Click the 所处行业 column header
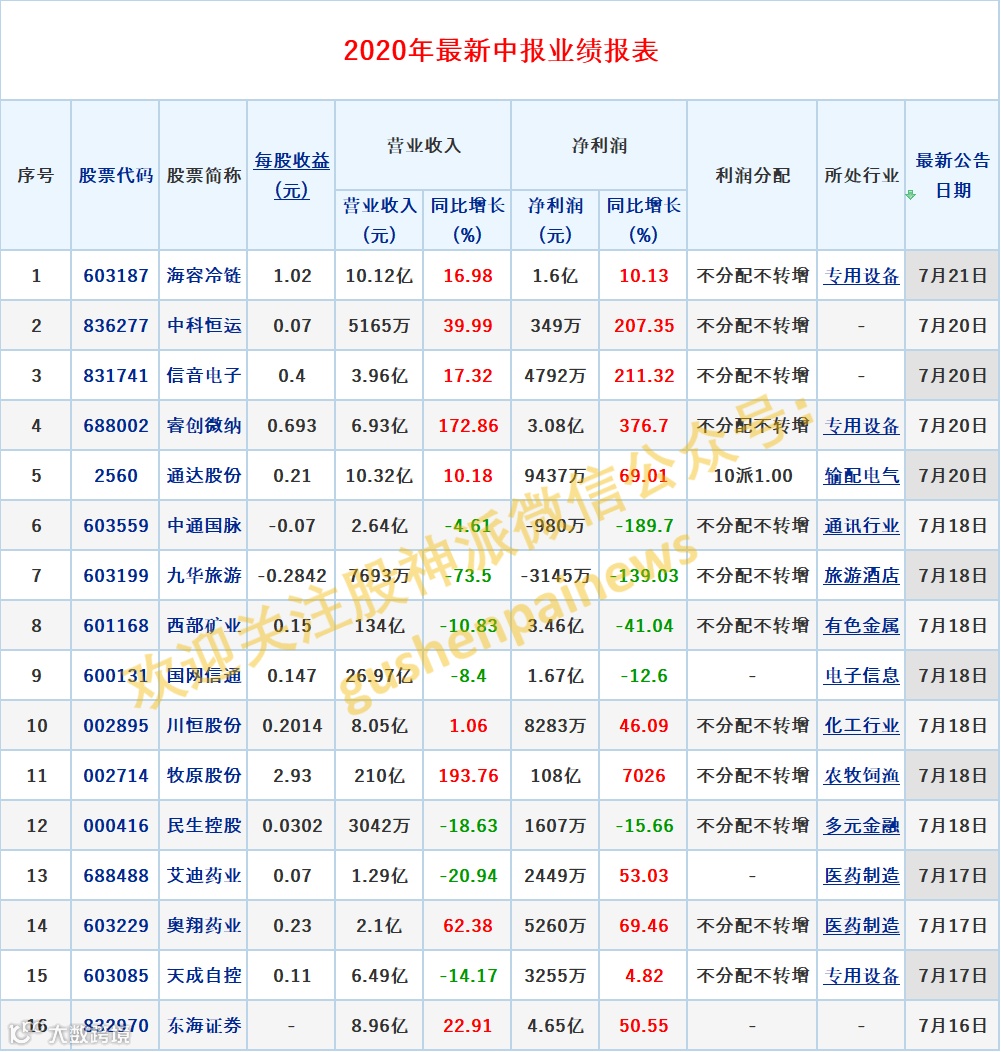 (x=861, y=176)
